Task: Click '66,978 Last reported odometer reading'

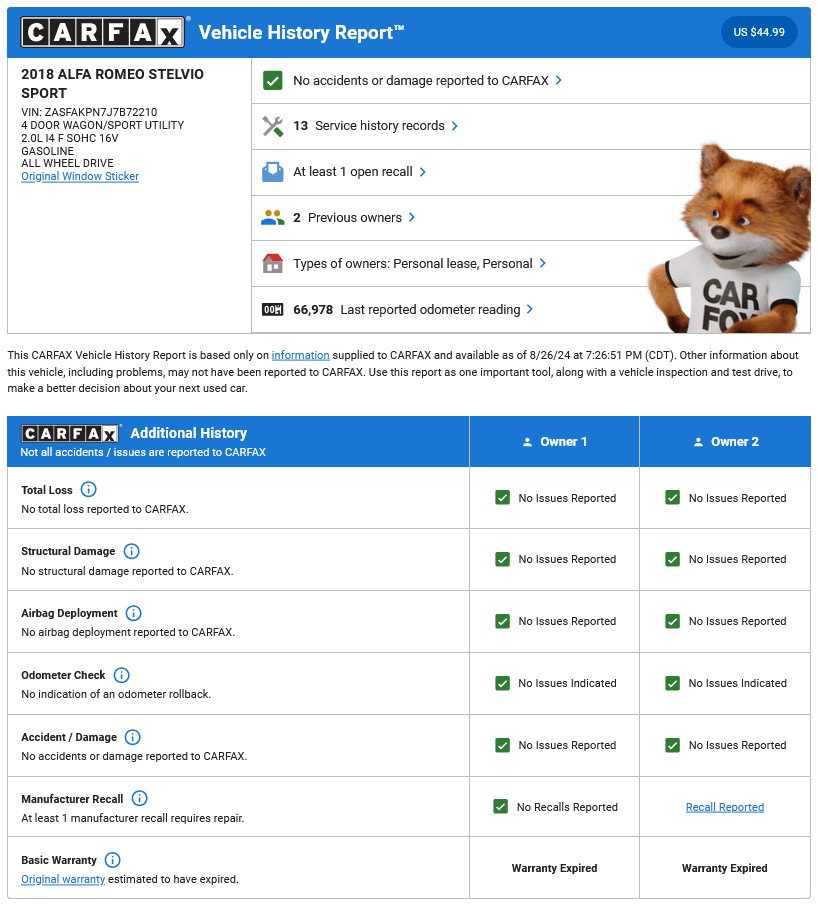Action: pyautogui.click(x=407, y=310)
